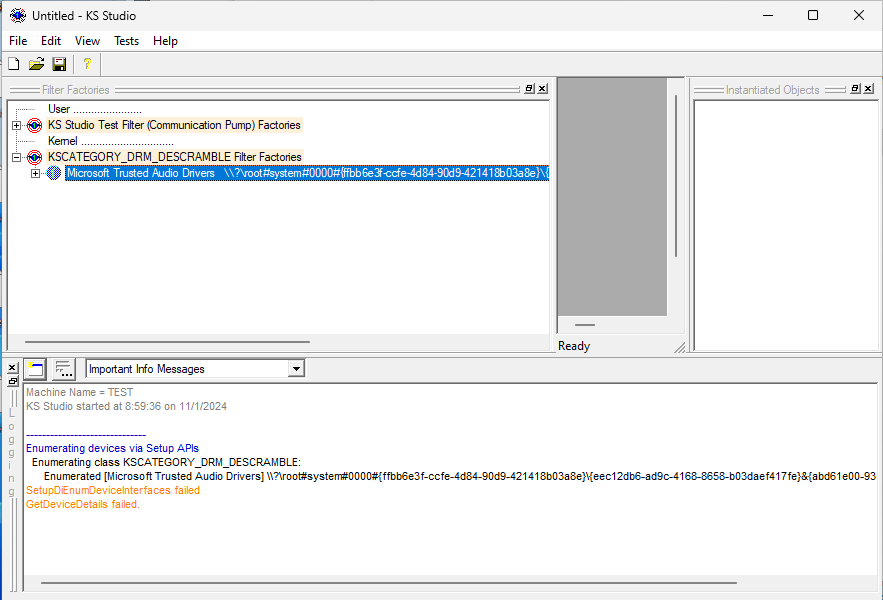Click the log pane horizontal scrollbar
The height and width of the screenshot is (600, 883).
point(389,583)
